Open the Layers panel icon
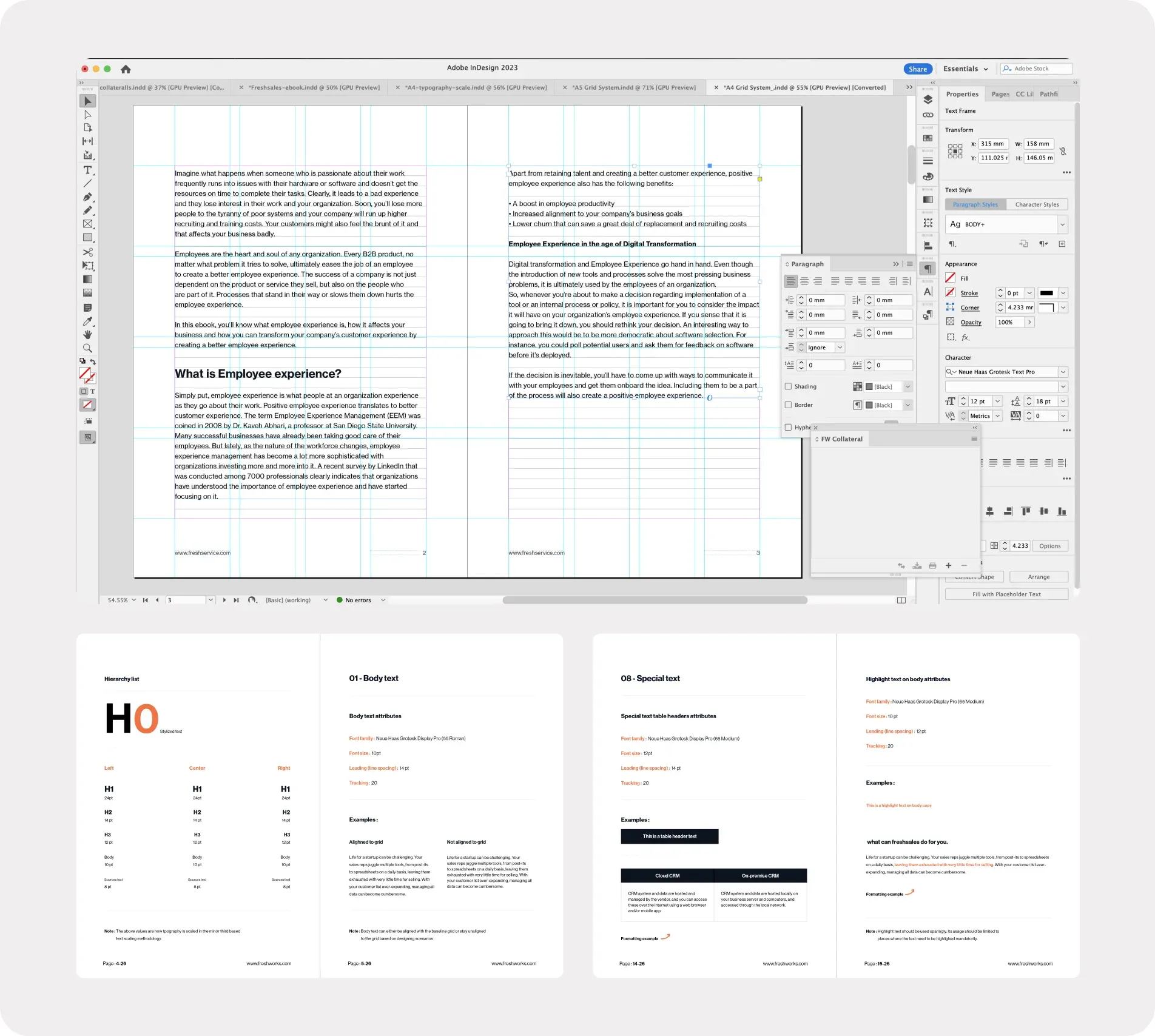The image size is (1155, 1036). tap(928, 99)
